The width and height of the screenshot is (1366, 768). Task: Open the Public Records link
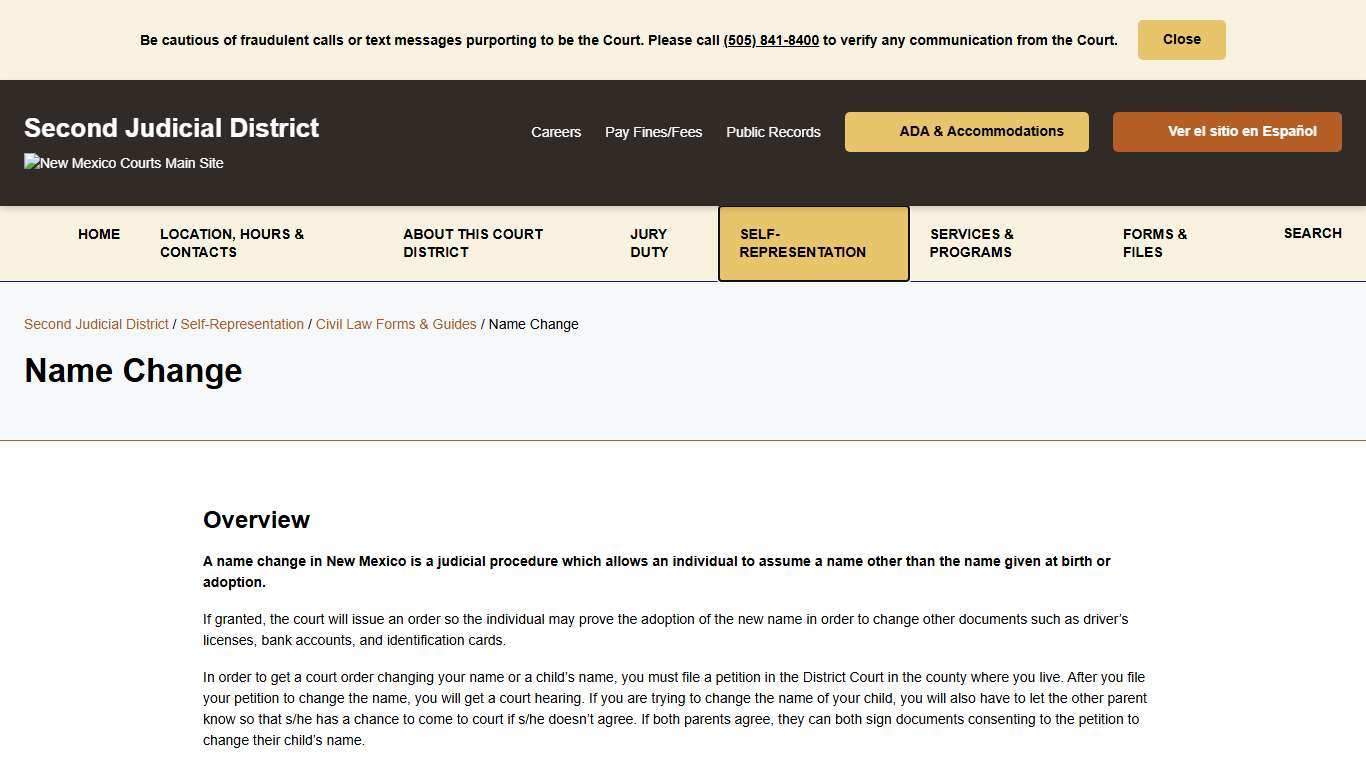(773, 132)
